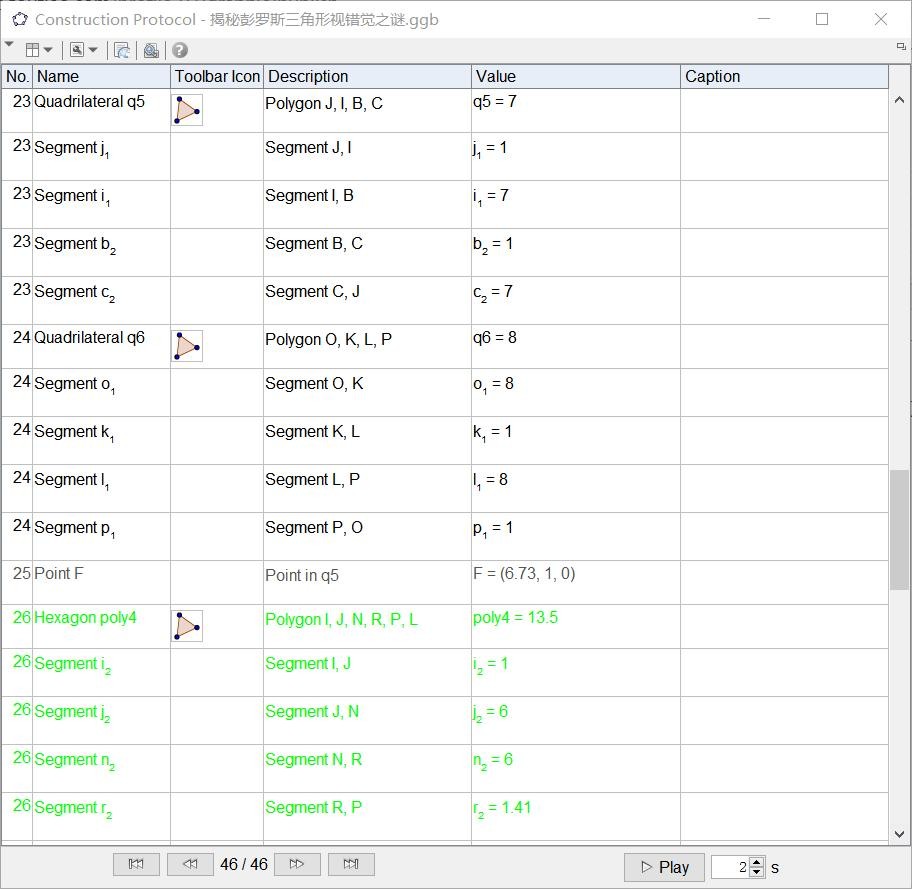Click the Value column header
Viewport: 912px width, 889px height.
point(575,76)
